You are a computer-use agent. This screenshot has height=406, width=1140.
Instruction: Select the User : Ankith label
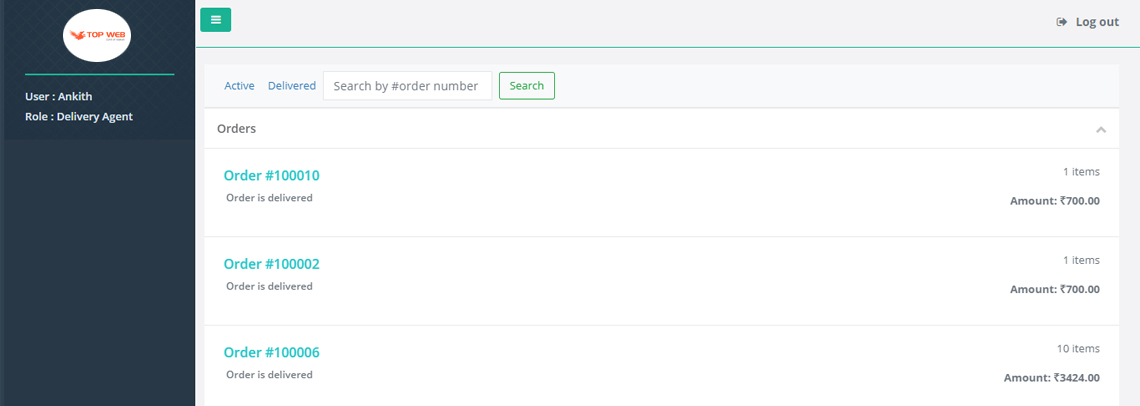coord(58,96)
